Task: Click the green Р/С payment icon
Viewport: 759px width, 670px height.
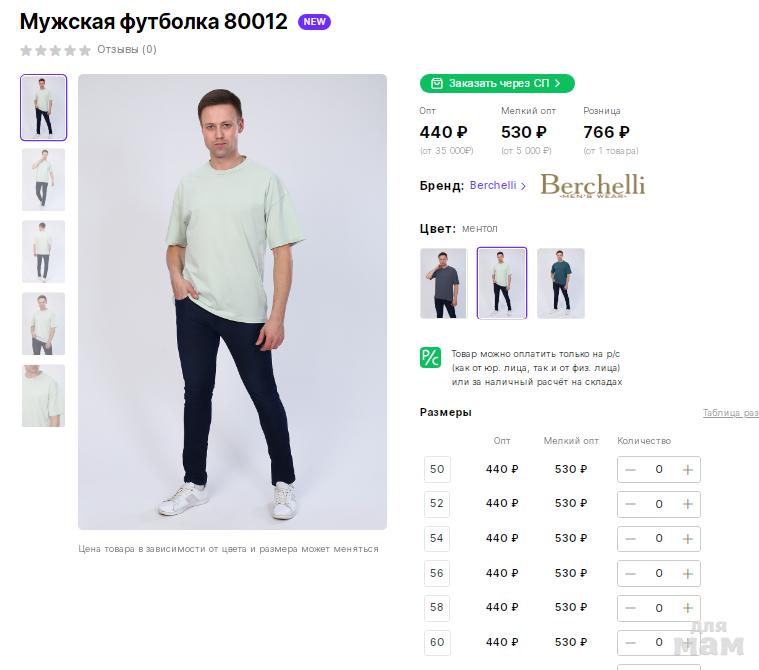Action: (430, 357)
